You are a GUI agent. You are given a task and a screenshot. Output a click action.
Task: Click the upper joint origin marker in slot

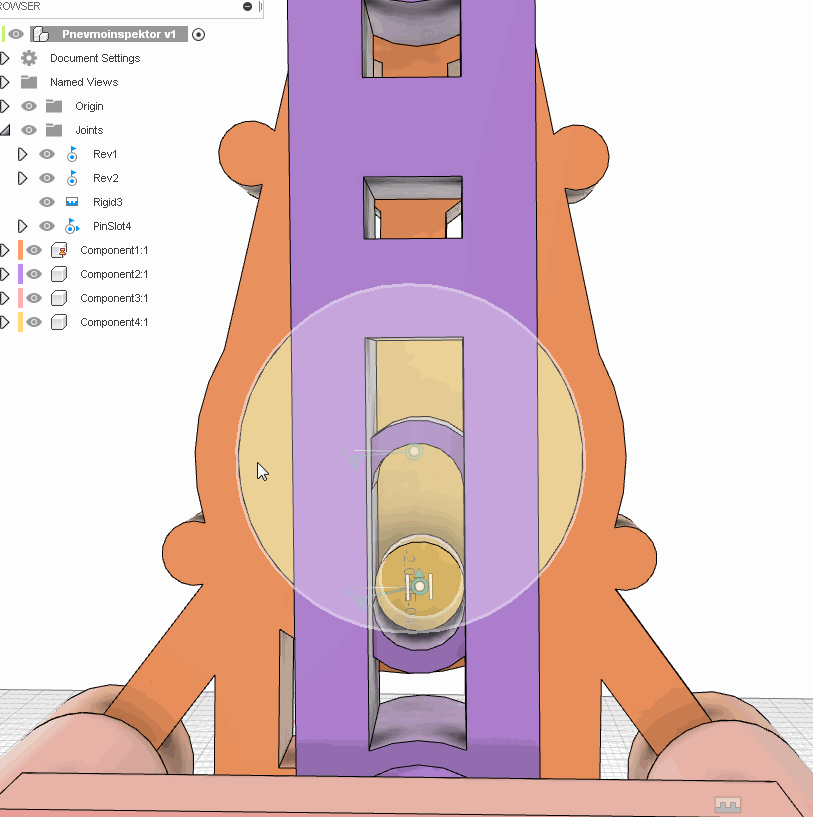coord(414,451)
